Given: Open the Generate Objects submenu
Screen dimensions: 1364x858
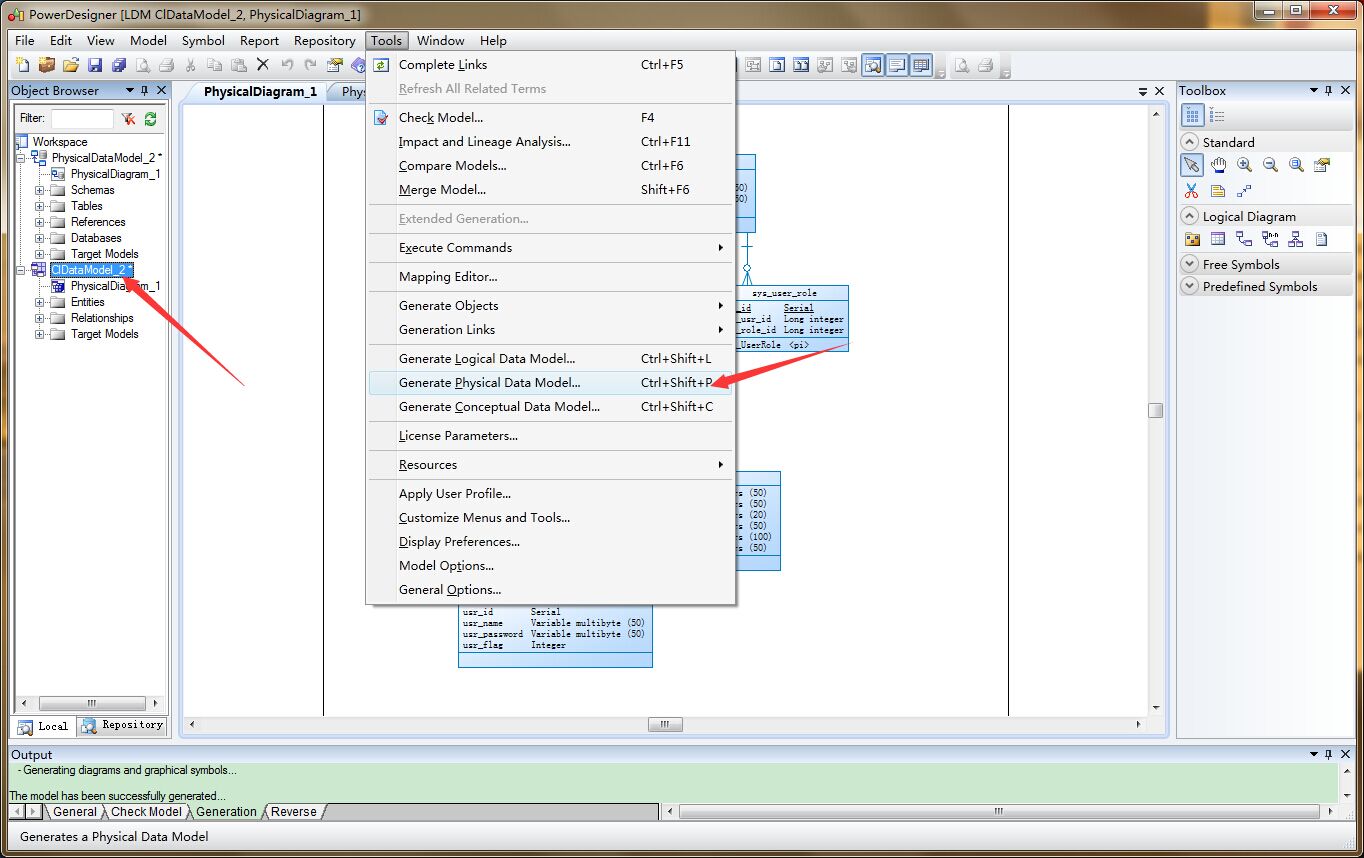Looking at the screenshot, I should click(550, 306).
